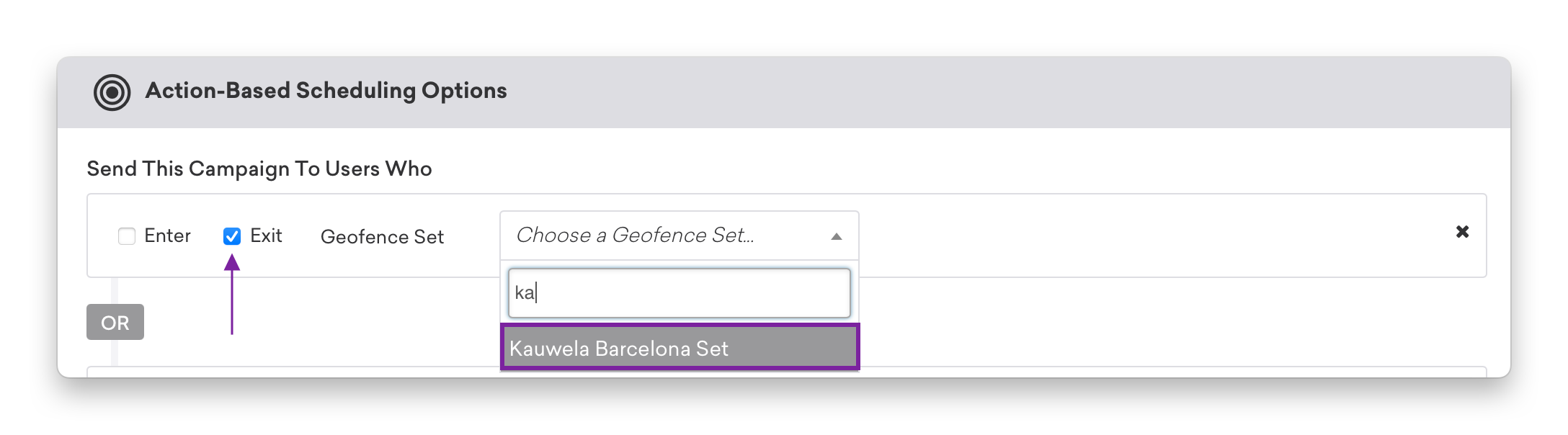Collapse the list using the dropdown caret arrow
This screenshot has width=1568, height=435.
click(x=836, y=236)
